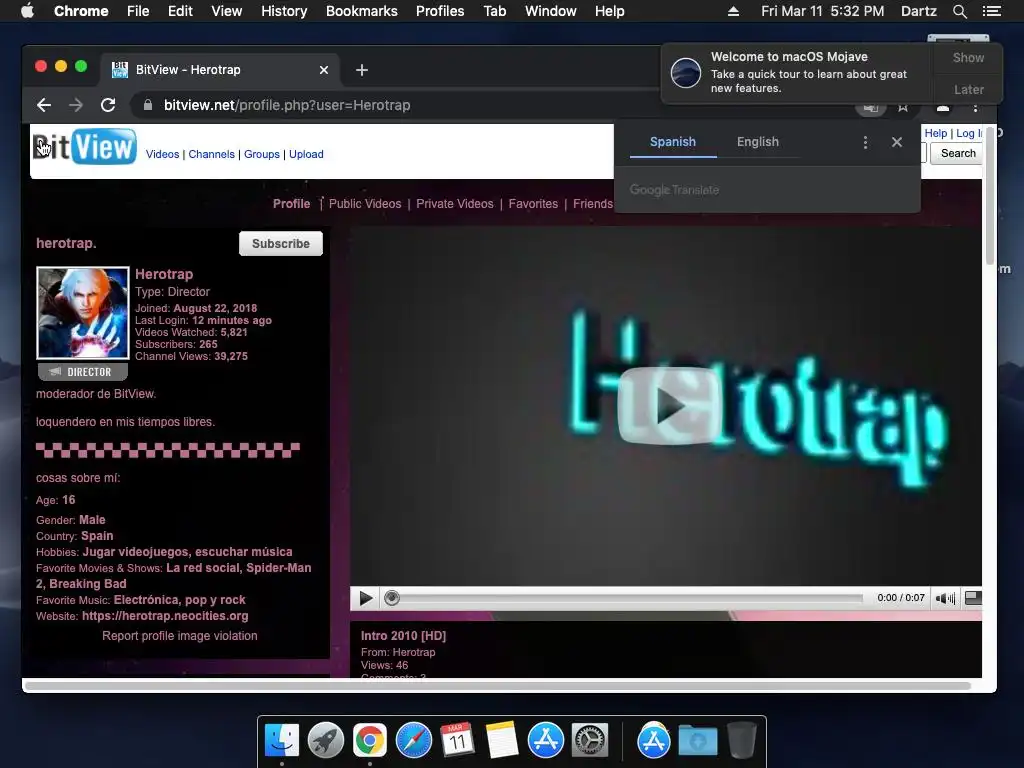Viewport: 1024px width, 768px height.
Task: Open Safari from the dock
Action: 413,740
